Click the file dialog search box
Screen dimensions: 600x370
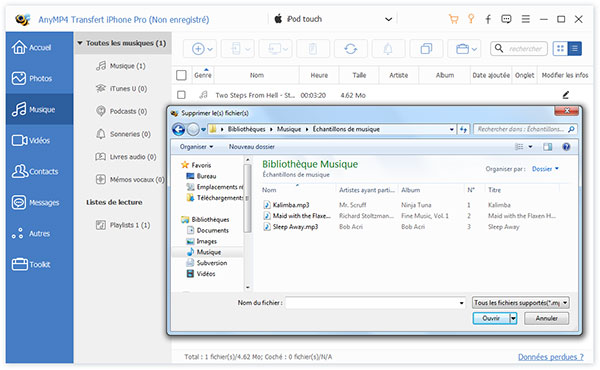(x=525, y=129)
